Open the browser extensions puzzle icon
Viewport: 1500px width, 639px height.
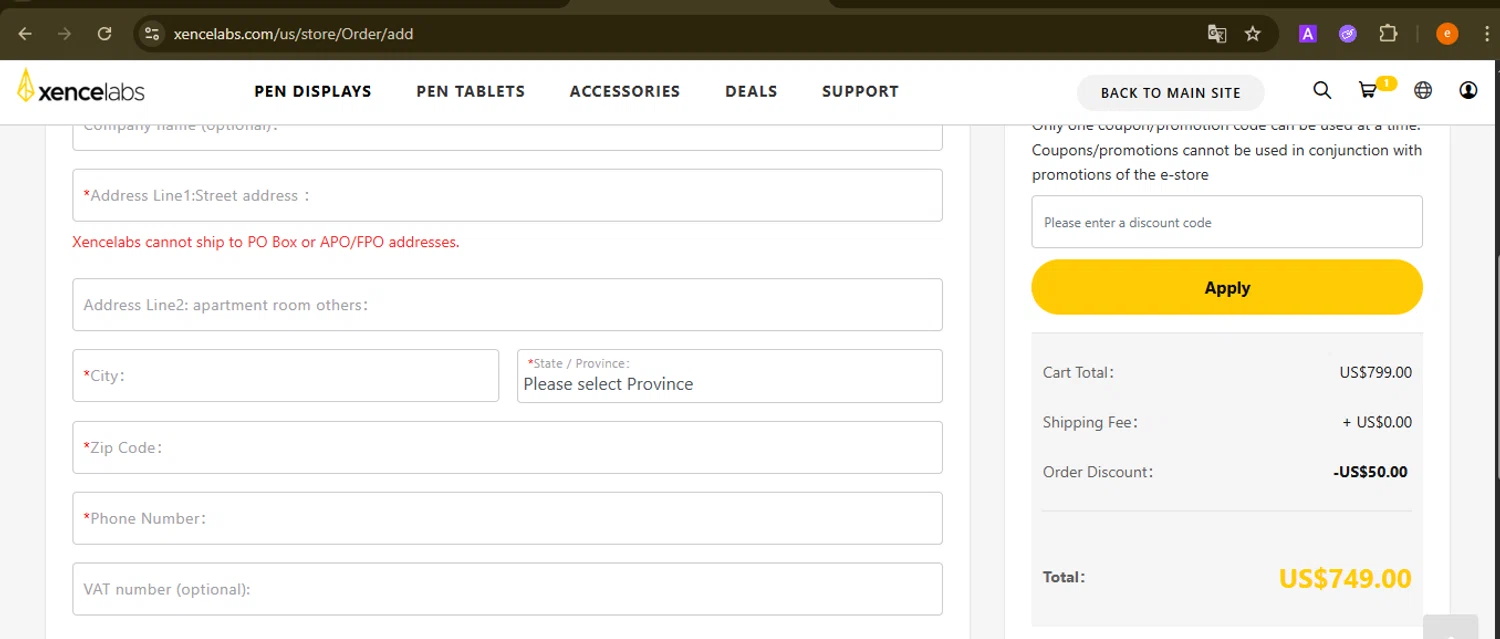click(x=1388, y=34)
